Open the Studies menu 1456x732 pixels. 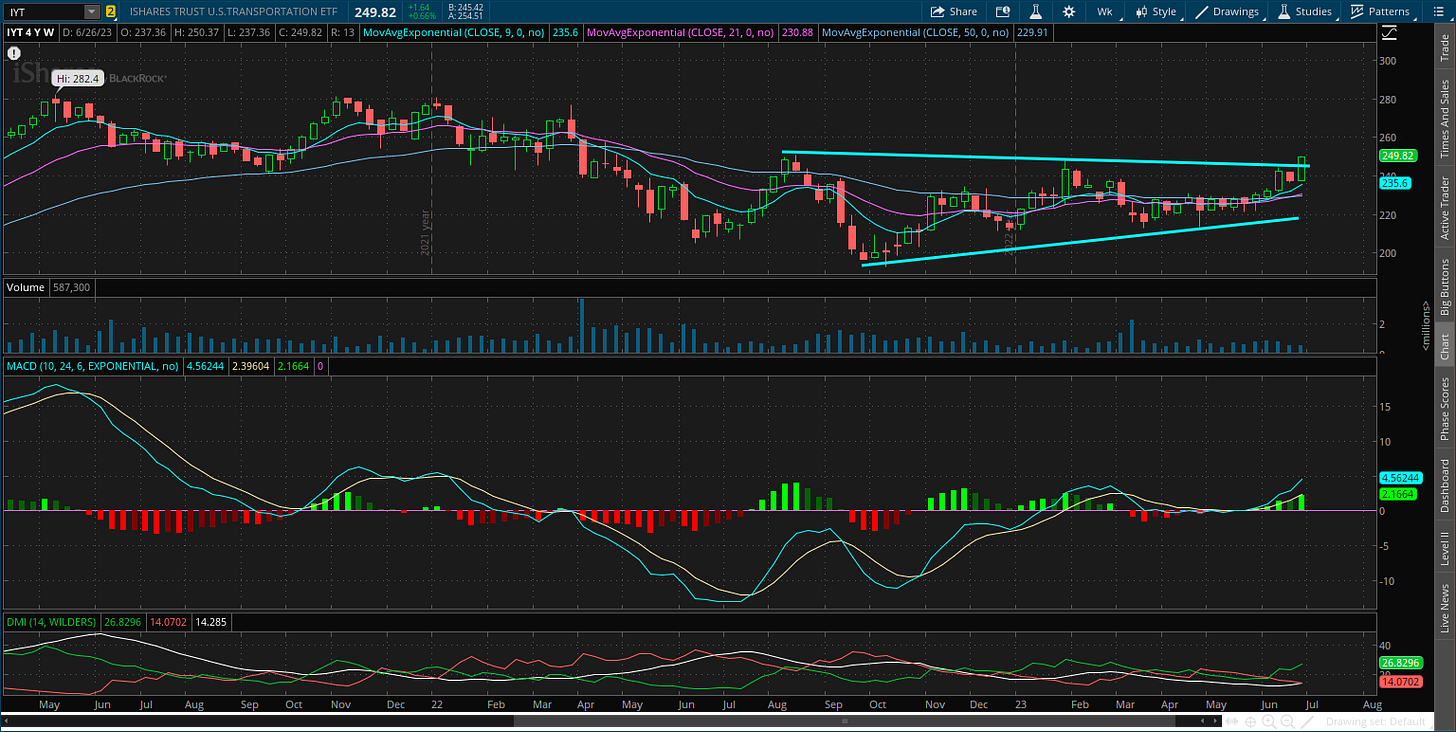pos(1304,12)
